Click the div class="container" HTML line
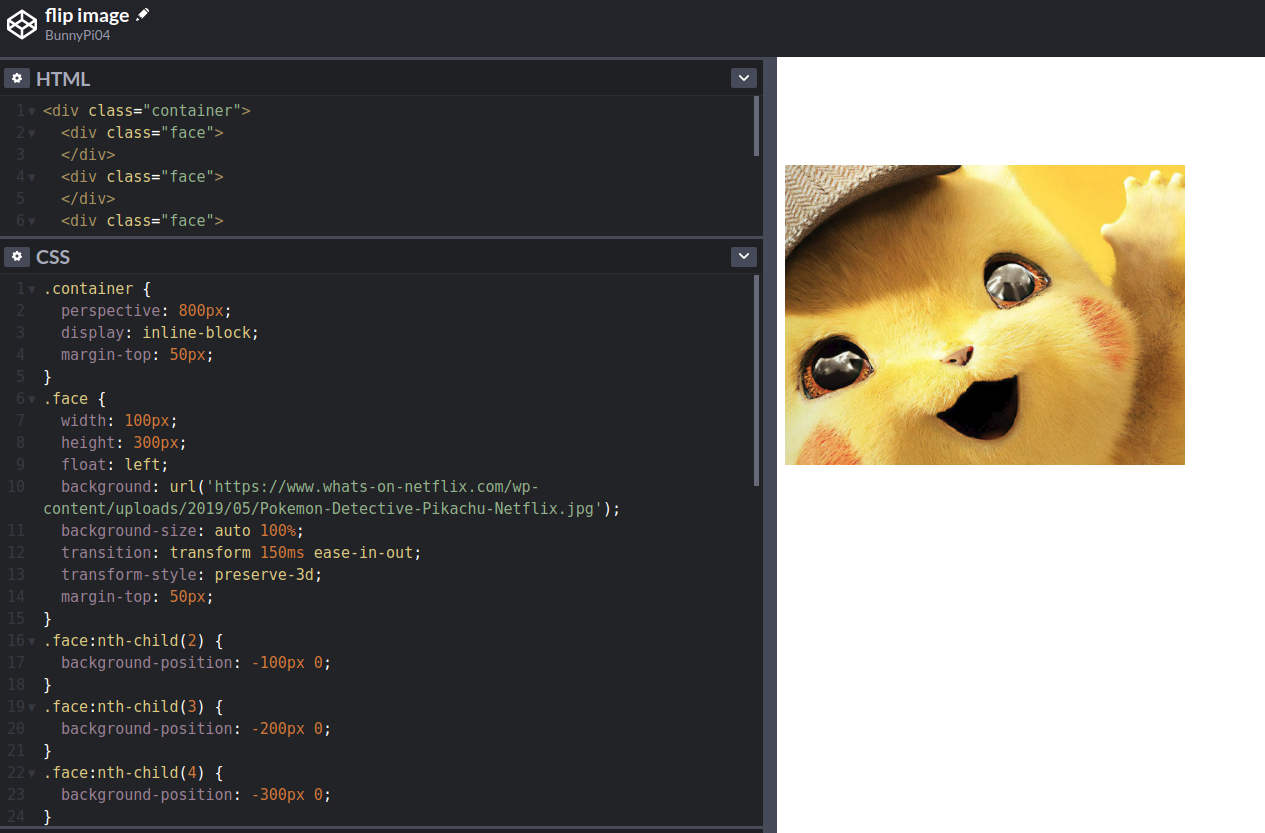 (x=147, y=111)
